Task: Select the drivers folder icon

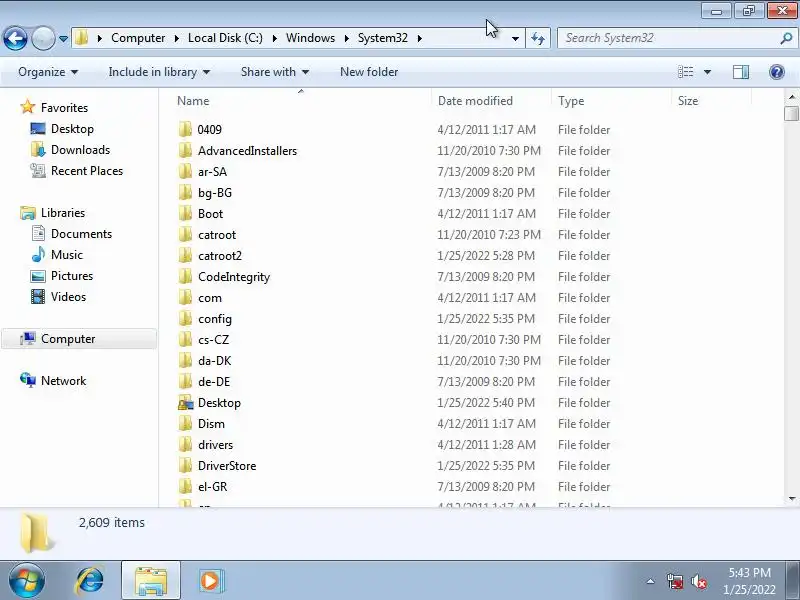Action: [x=186, y=444]
